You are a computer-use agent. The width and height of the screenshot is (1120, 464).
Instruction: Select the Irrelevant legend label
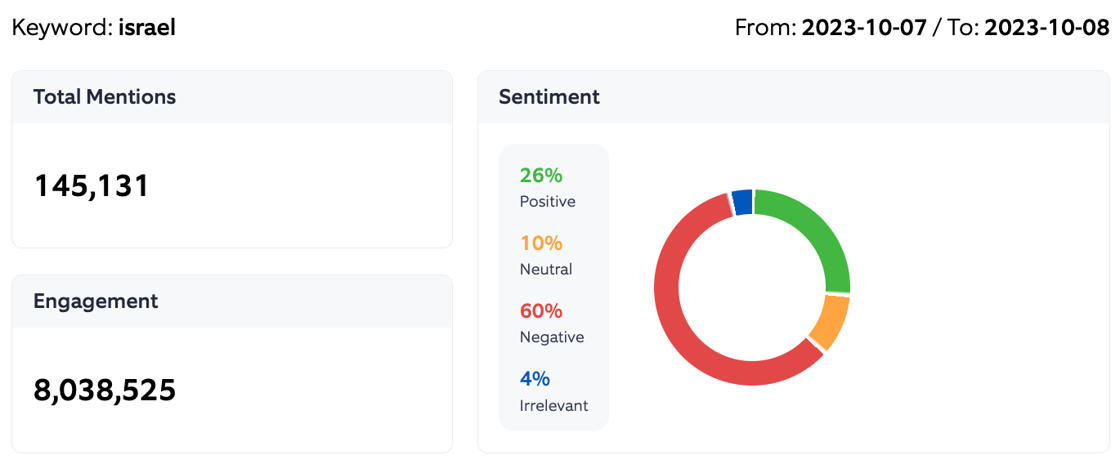pyautogui.click(x=554, y=405)
